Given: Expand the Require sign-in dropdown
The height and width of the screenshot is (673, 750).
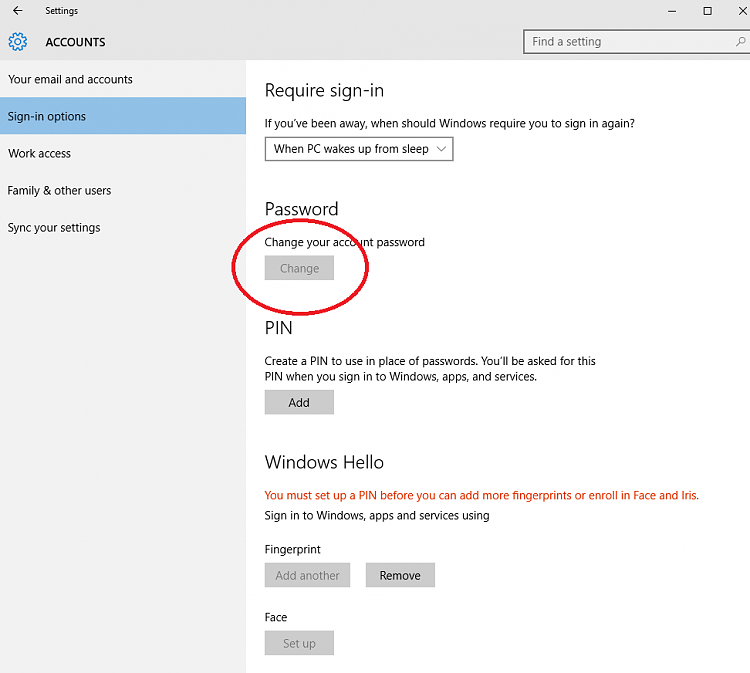Looking at the screenshot, I should click(x=359, y=149).
